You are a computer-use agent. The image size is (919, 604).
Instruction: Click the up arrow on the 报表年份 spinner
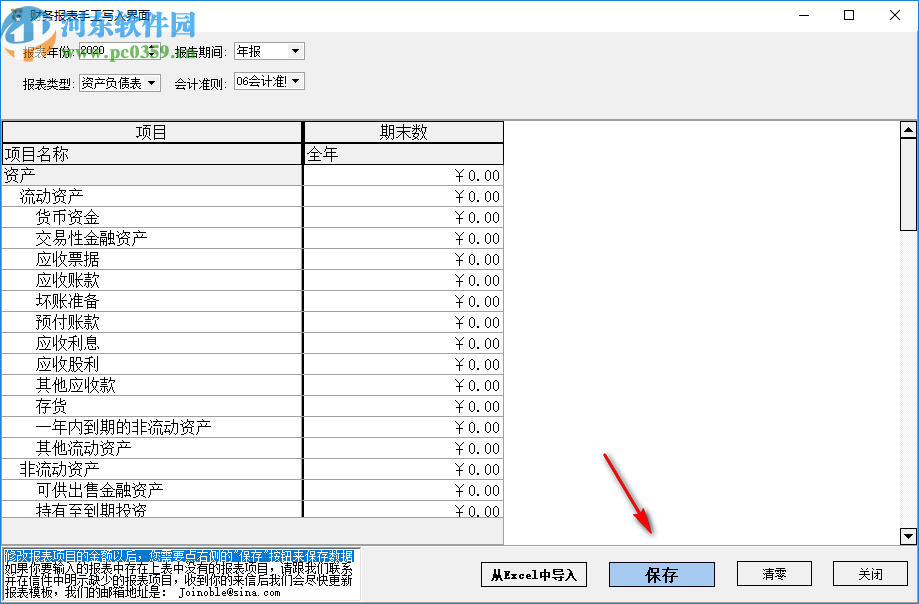point(150,47)
